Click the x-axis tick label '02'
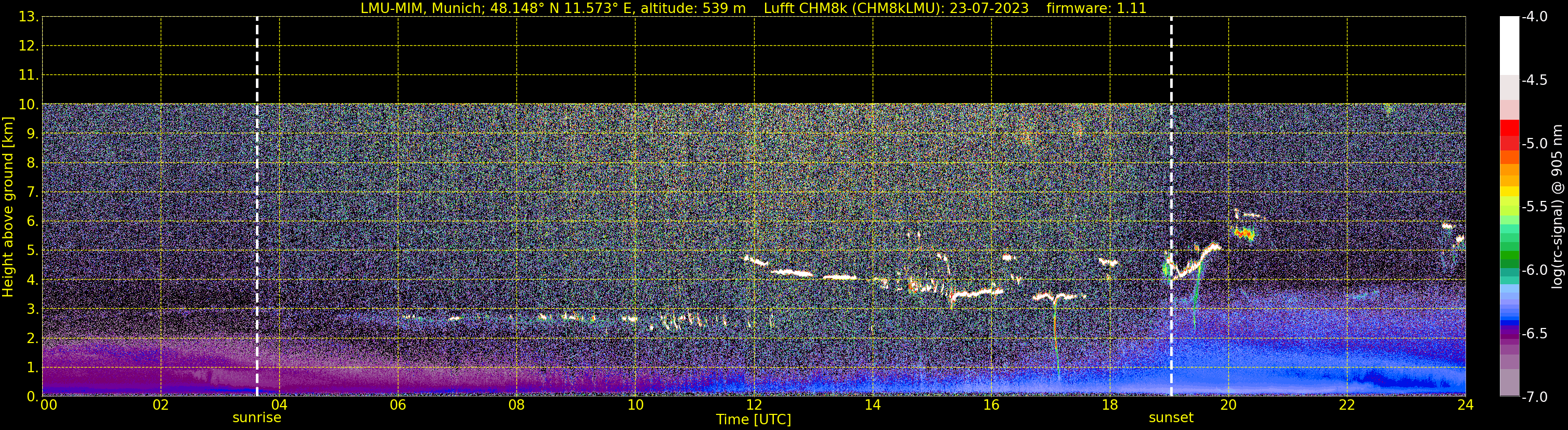 pyautogui.click(x=161, y=405)
